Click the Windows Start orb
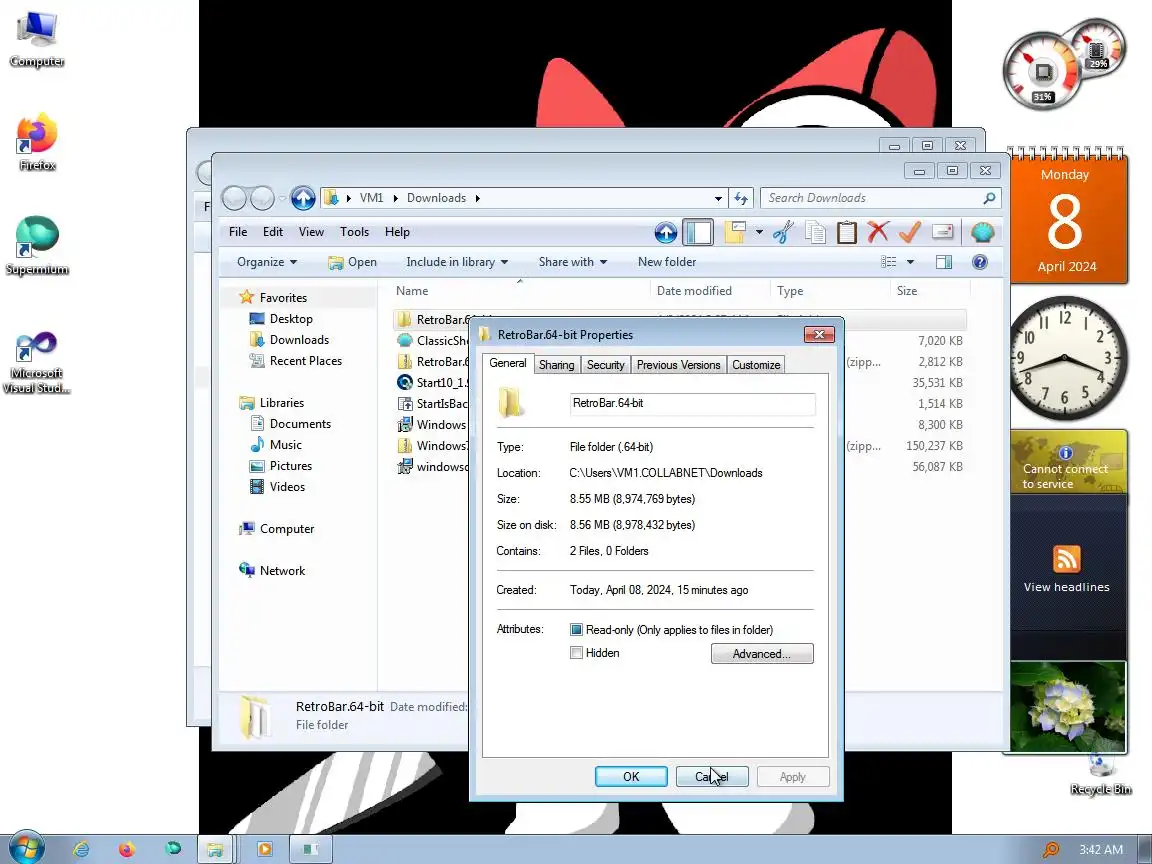Viewport: 1152px width, 864px height. (26, 849)
